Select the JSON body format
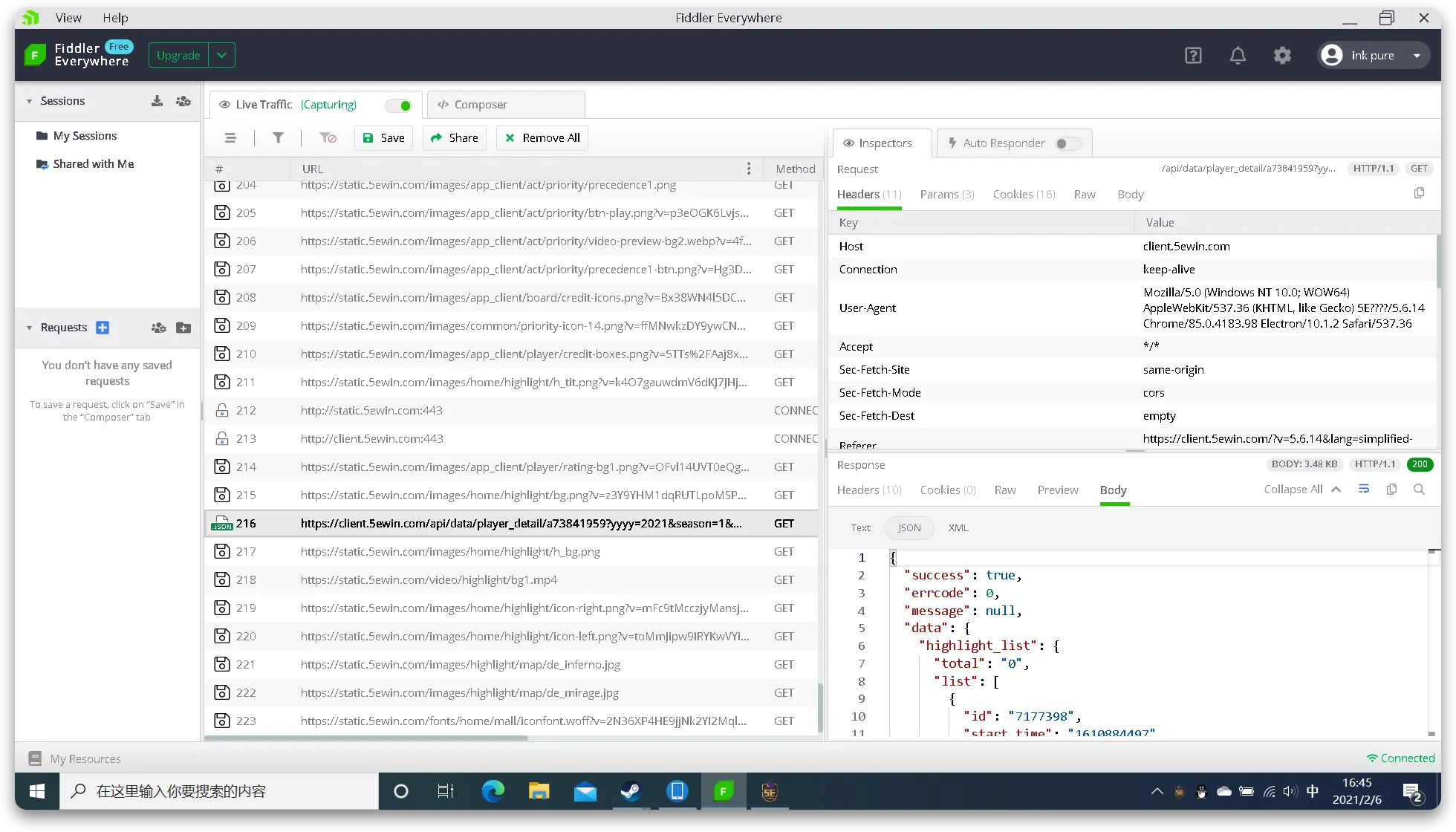Viewport: 1456px width, 832px height. pyautogui.click(x=909, y=528)
